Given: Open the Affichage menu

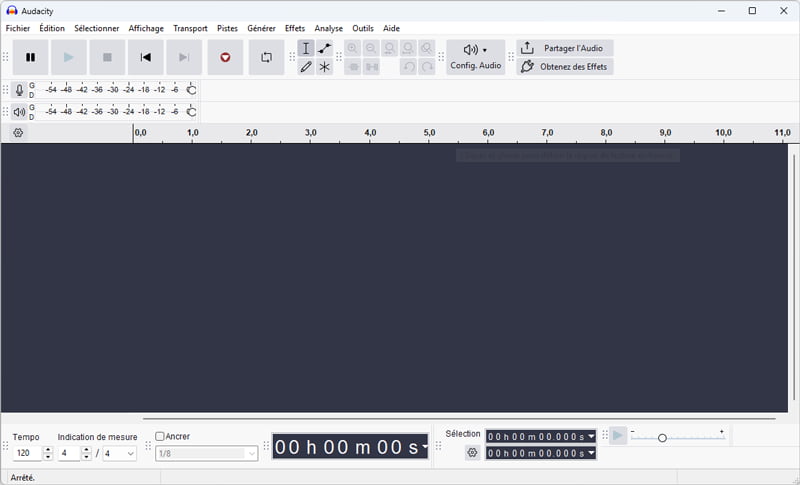Looking at the screenshot, I should pos(146,29).
